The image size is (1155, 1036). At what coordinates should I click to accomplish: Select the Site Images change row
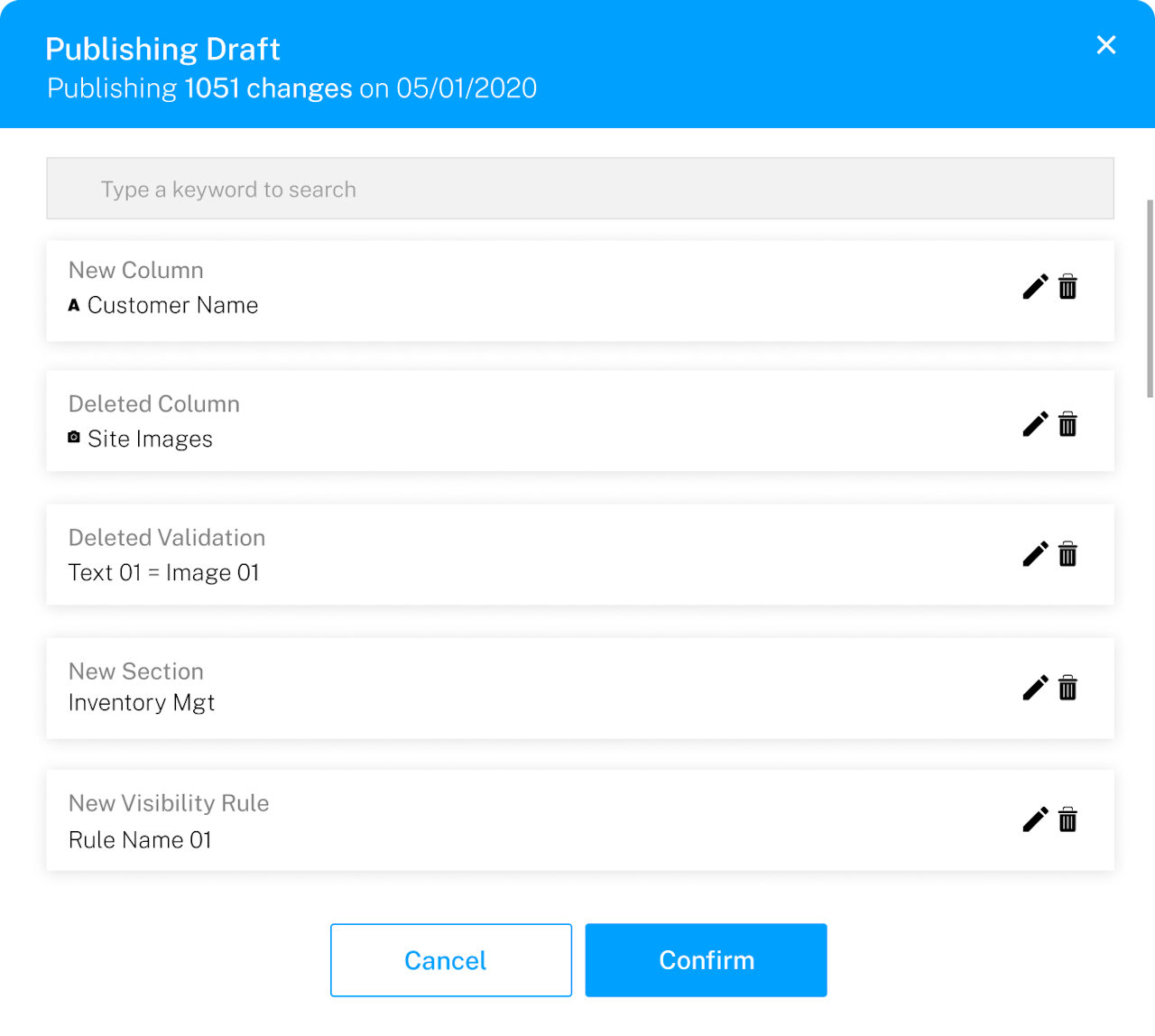pyautogui.click(x=541, y=421)
